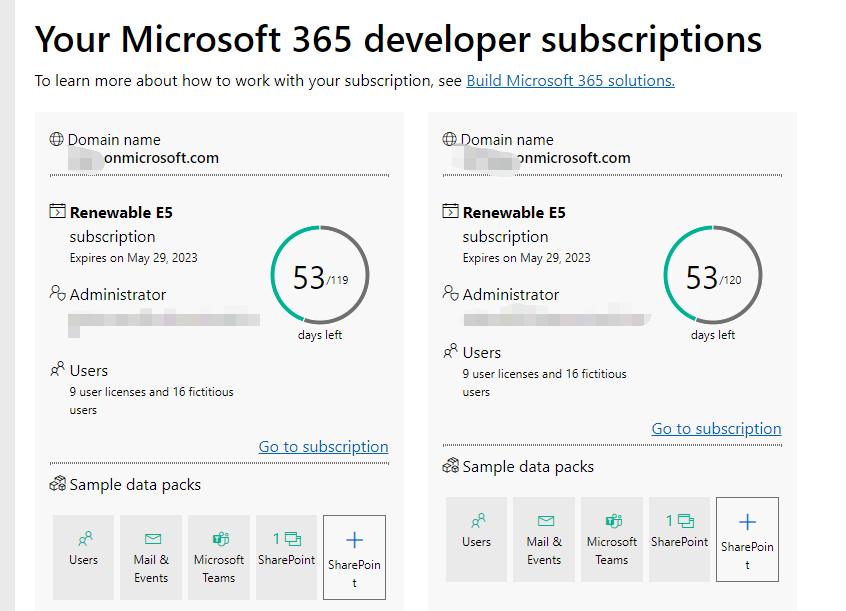Open the Build Microsoft 365 solutions link

pos(570,80)
